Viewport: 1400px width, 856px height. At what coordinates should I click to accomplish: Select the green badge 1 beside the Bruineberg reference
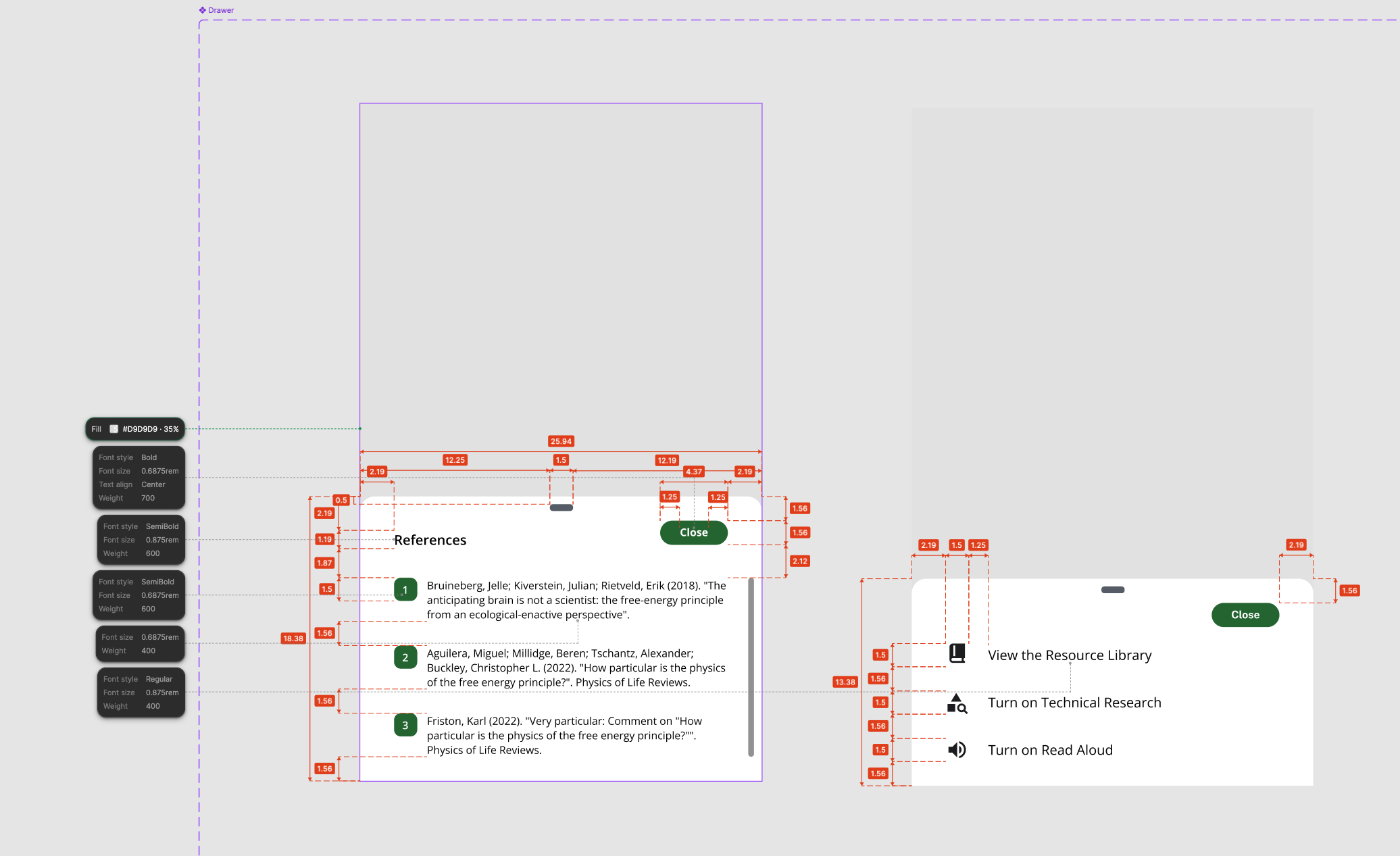[405, 589]
